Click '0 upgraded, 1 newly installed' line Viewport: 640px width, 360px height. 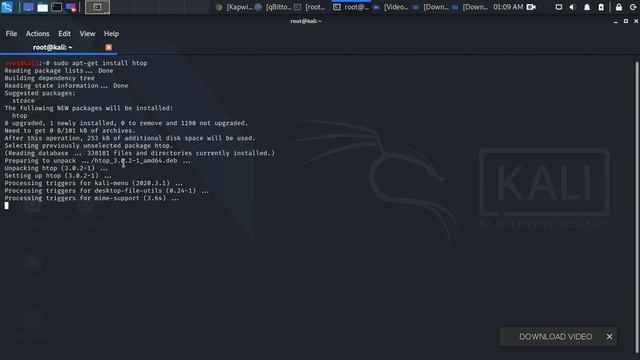(x=126, y=123)
